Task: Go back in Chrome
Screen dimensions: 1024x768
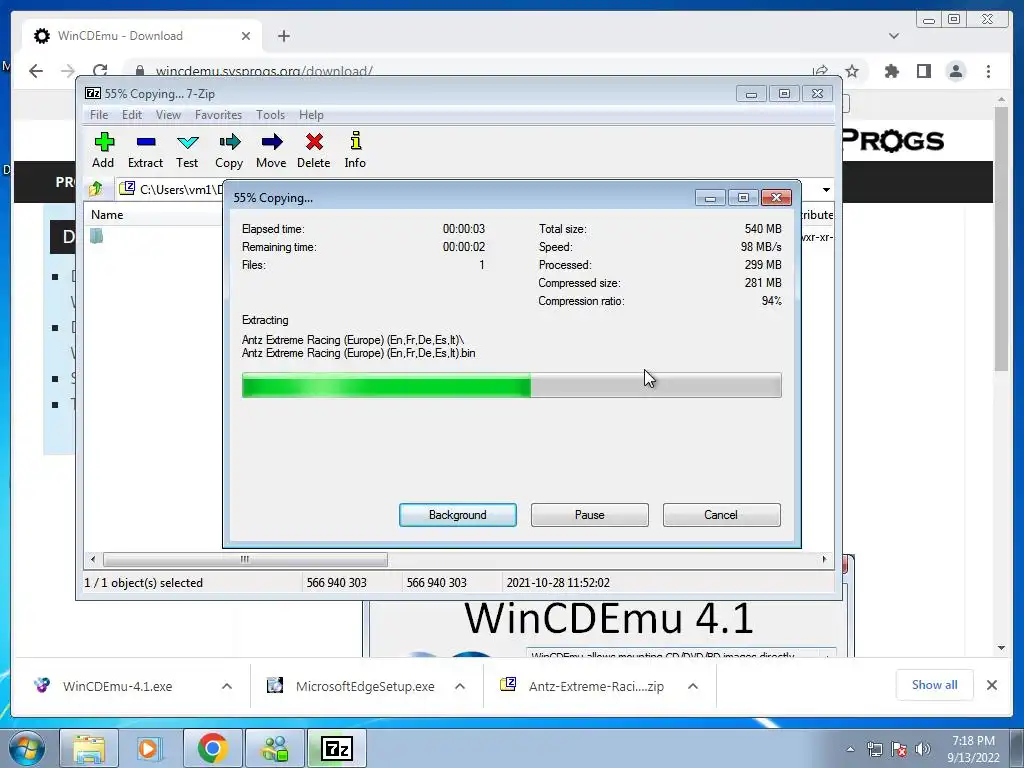Action: click(36, 71)
